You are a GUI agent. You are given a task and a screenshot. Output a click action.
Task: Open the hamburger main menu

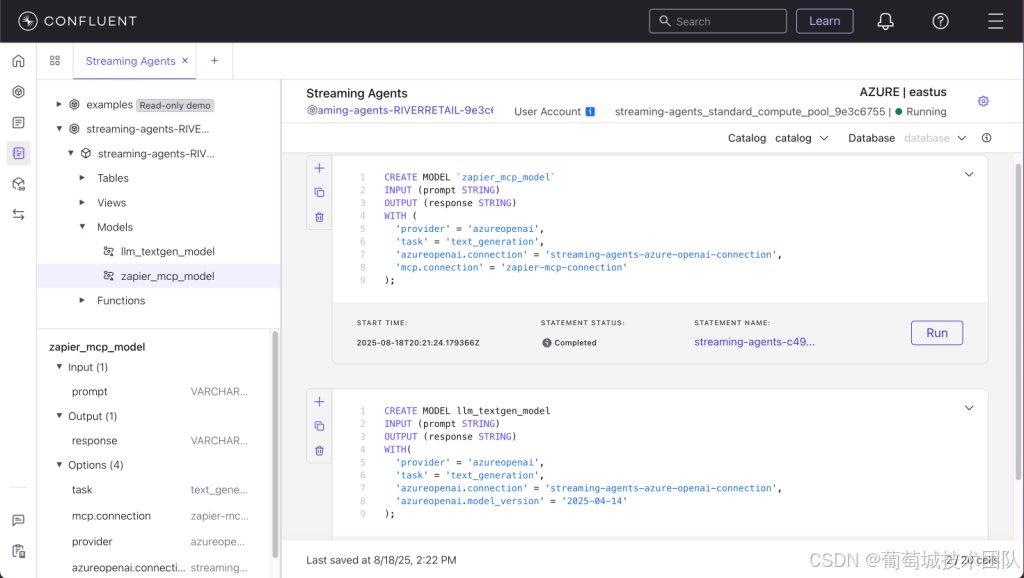tap(995, 22)
